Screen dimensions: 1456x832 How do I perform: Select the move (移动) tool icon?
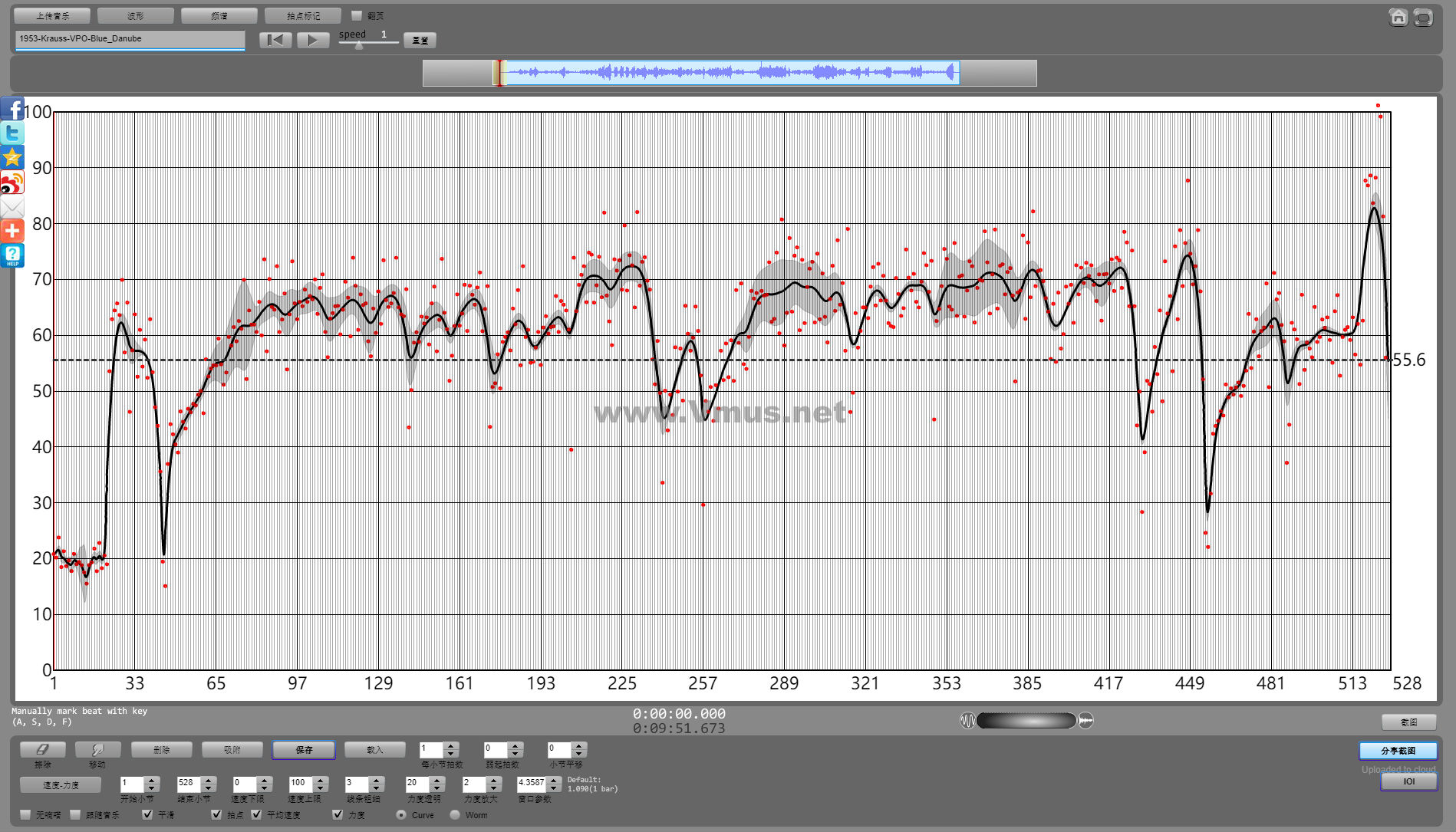click(97, 749)
